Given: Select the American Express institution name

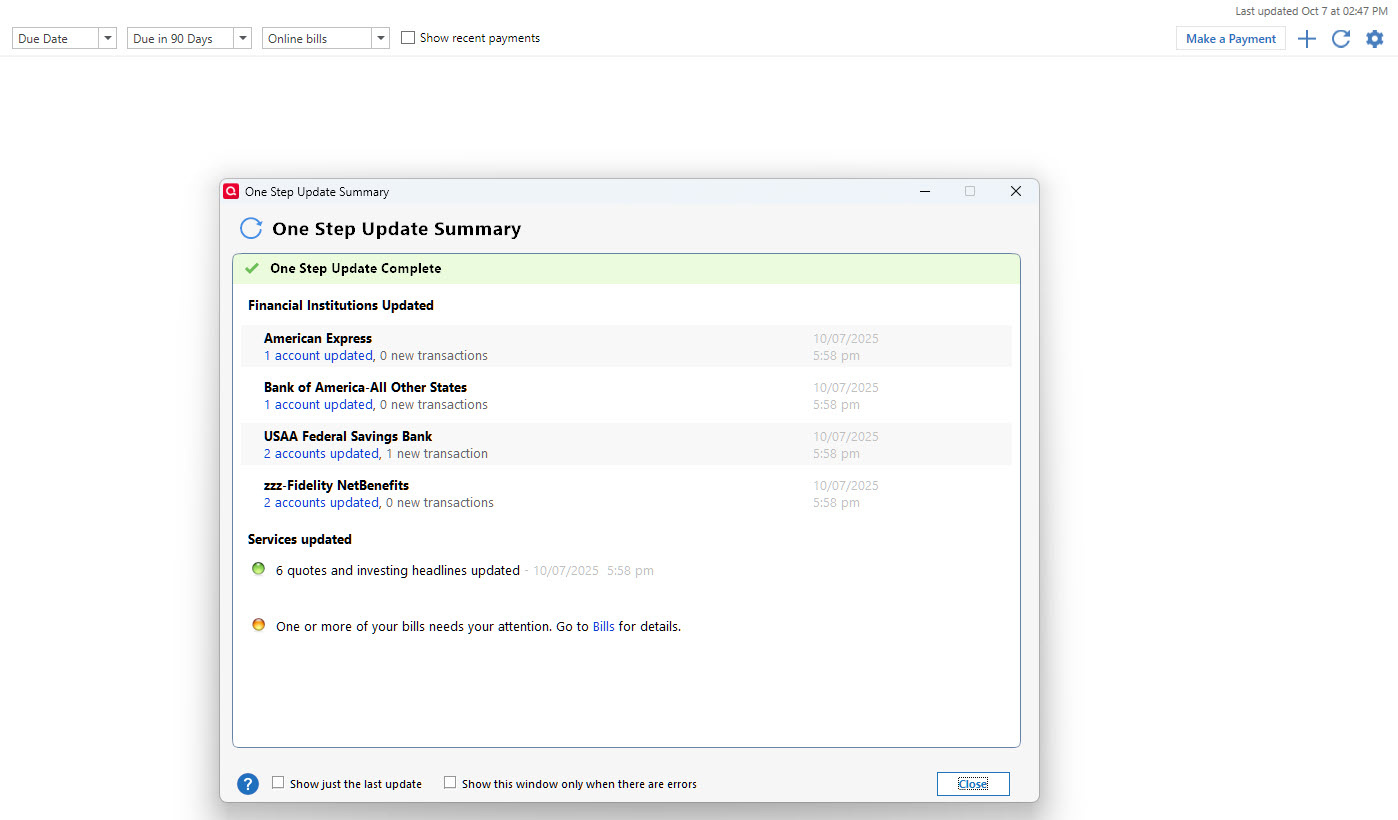Looking at the screenshot, I should coord(318,338).
